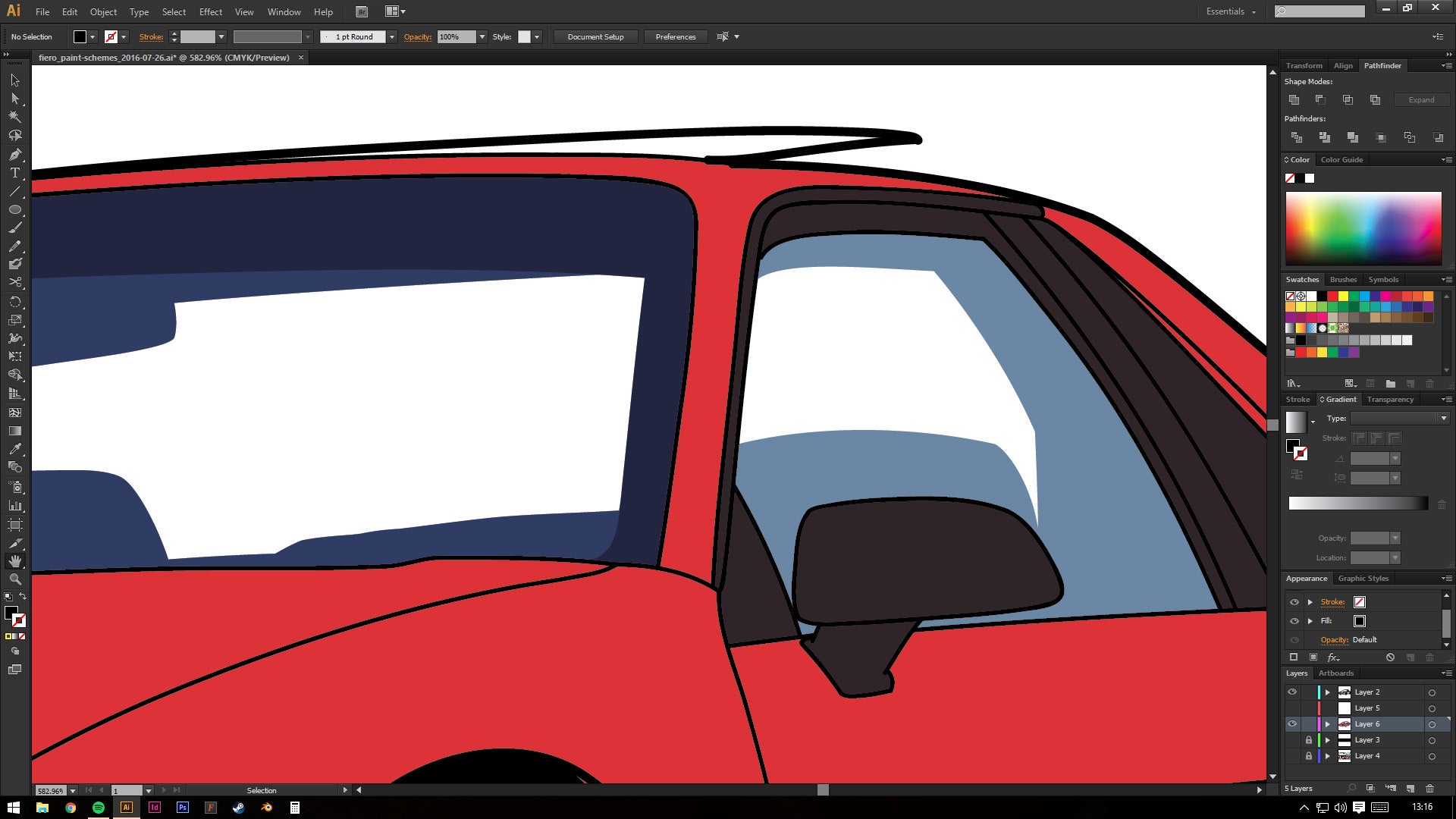
Task: Open New Swatch Group folder icon
Action: [x=1390, y=384]
